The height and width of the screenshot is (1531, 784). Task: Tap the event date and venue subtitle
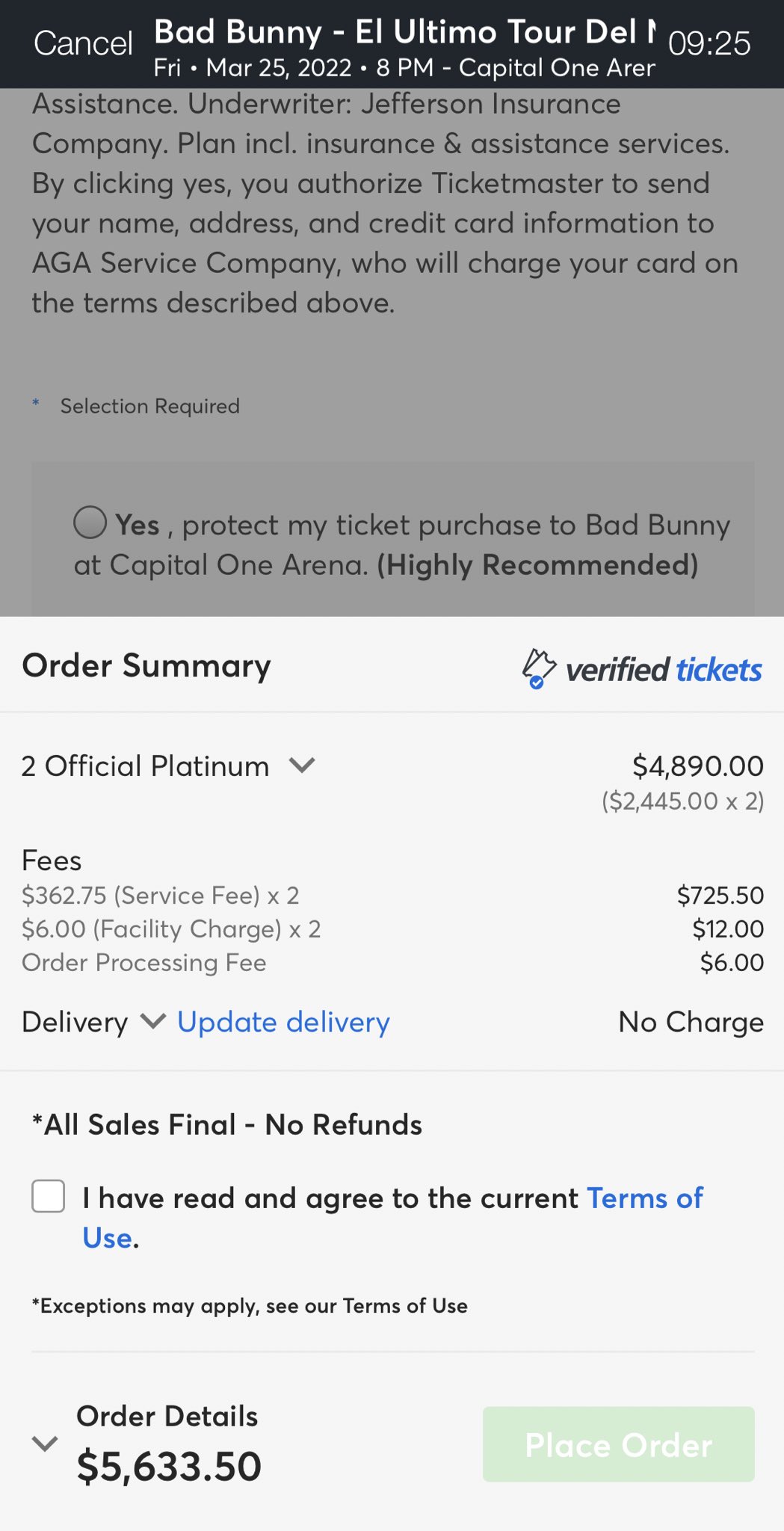point(404,68)
